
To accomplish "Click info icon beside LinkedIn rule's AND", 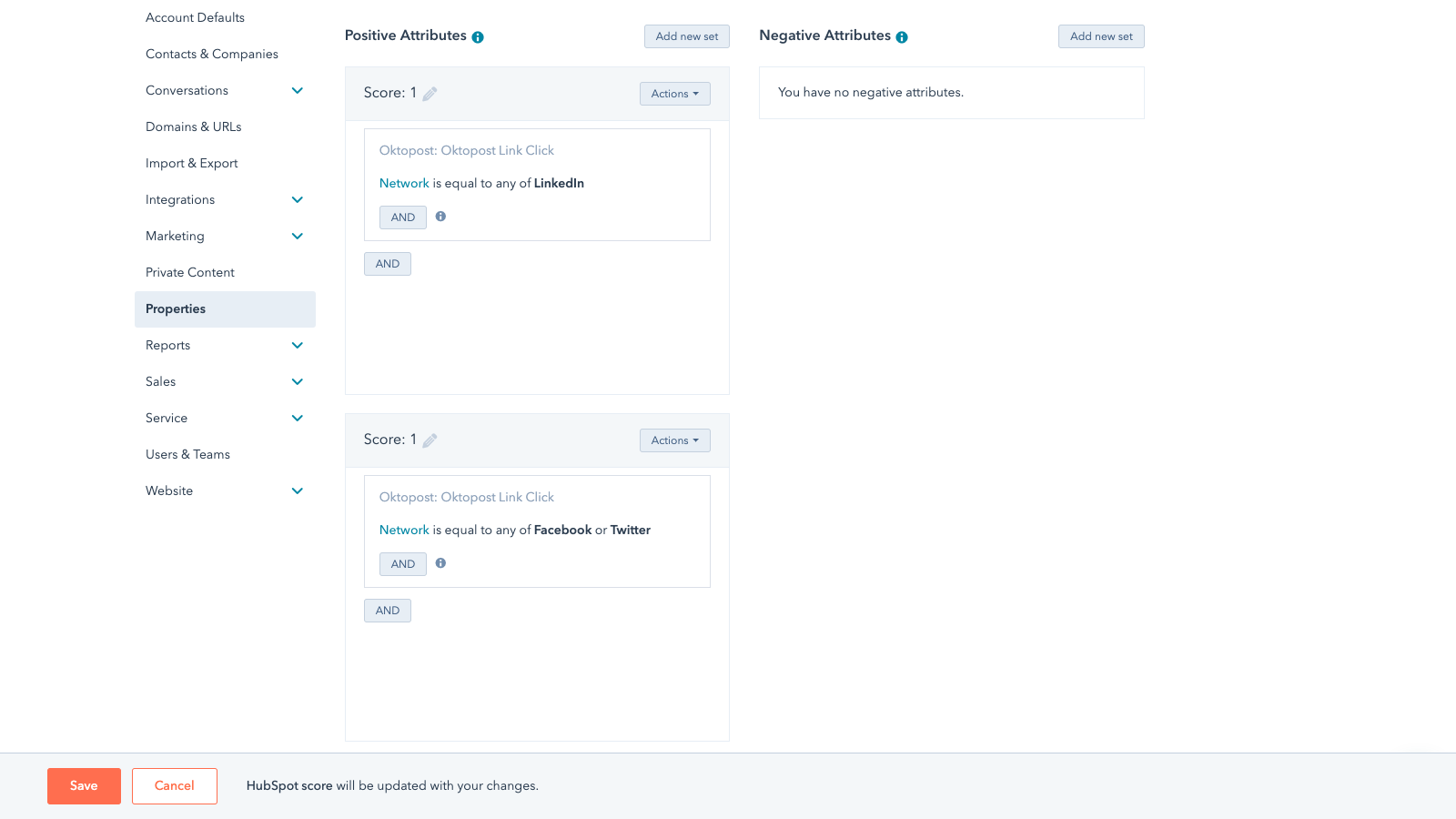I will click(440, 217).
